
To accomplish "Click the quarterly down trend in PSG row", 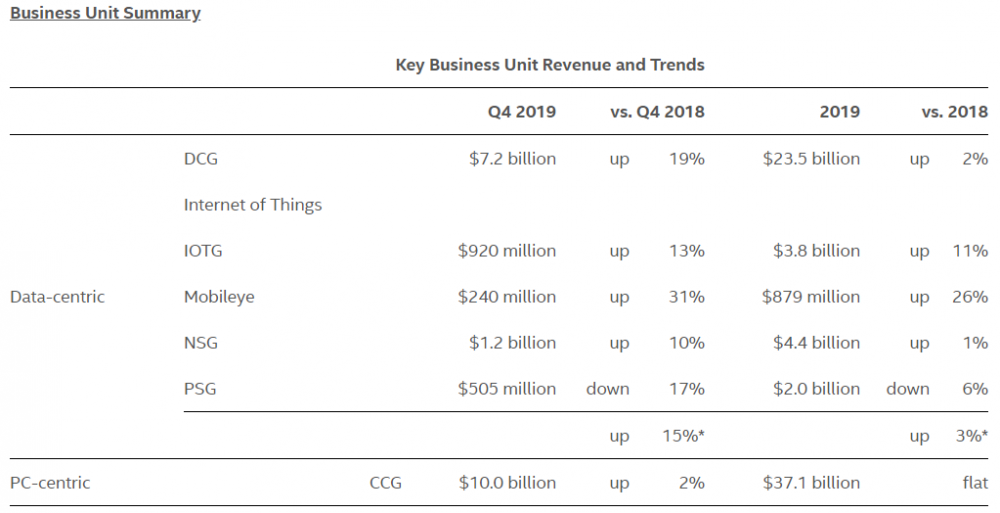I will pos(607,389).
